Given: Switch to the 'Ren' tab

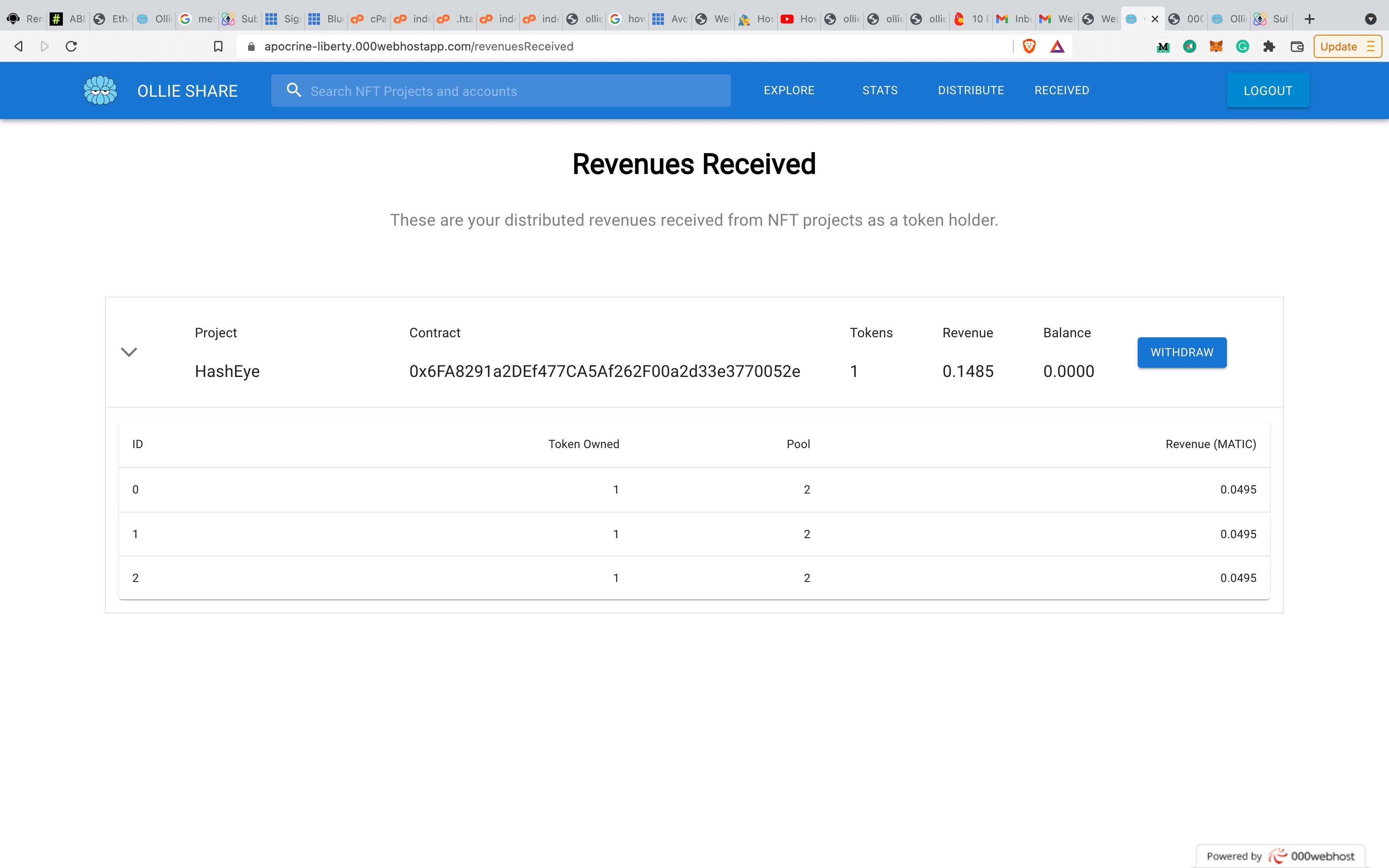Looking at the screenshot, I should 25,19.
